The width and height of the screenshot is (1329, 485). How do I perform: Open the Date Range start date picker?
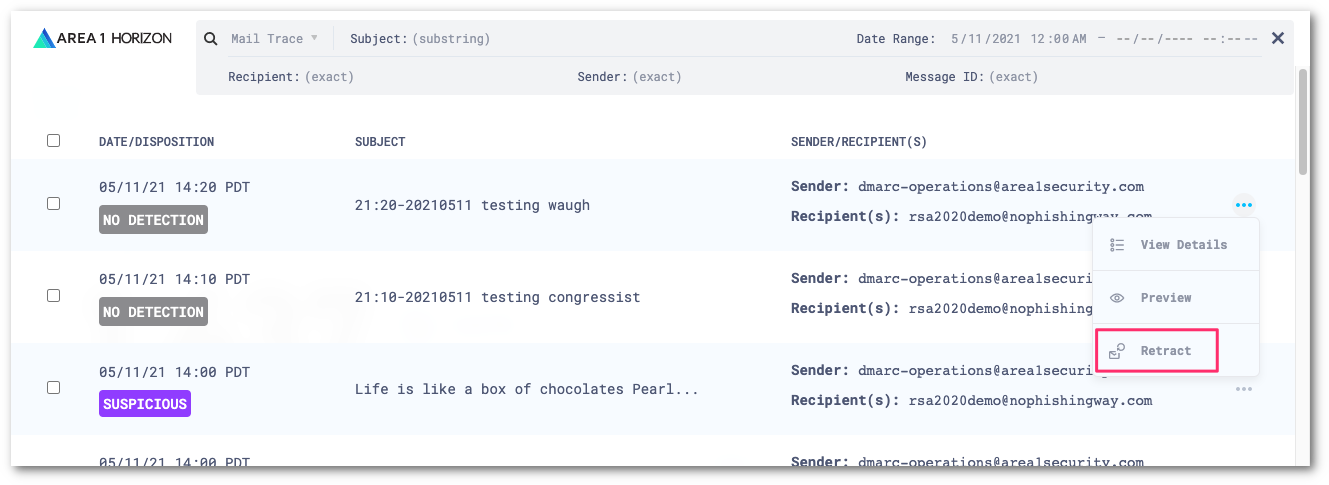pyautogui.click(x=1017, y=39)
